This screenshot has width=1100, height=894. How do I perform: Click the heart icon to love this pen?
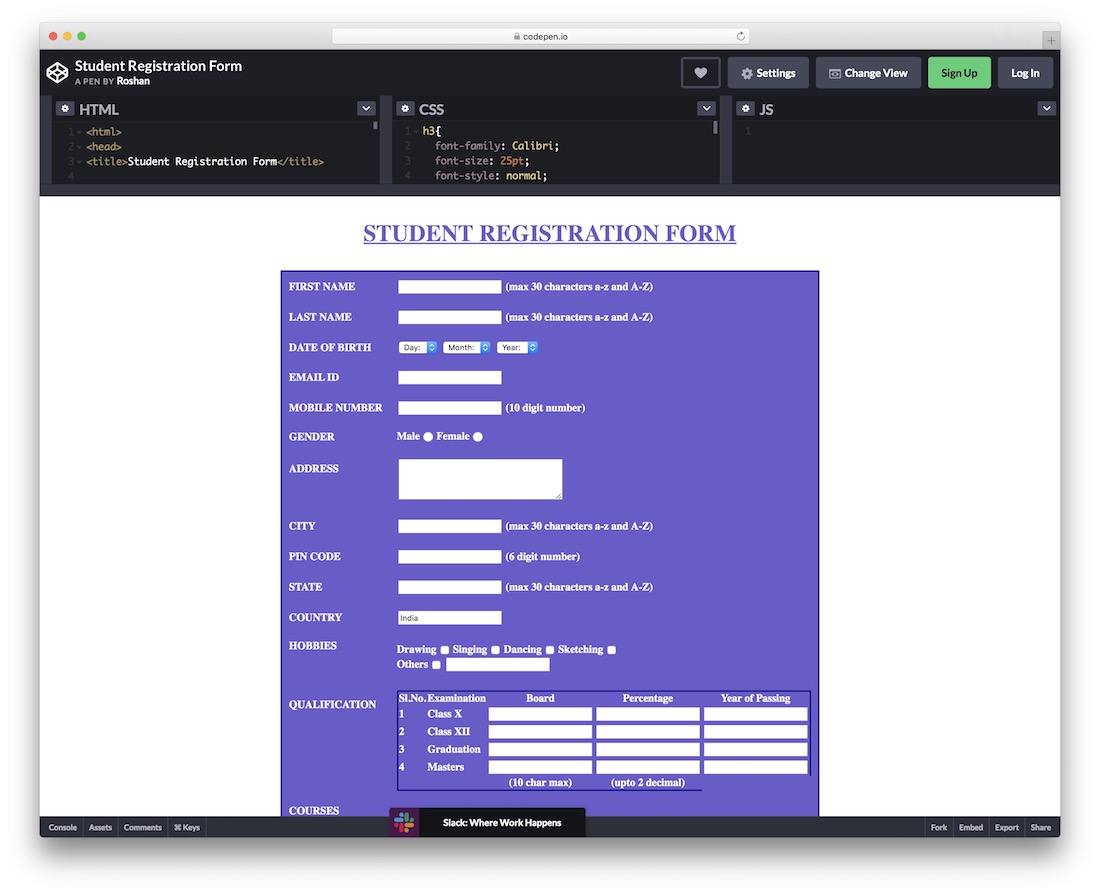pos(700,72)
